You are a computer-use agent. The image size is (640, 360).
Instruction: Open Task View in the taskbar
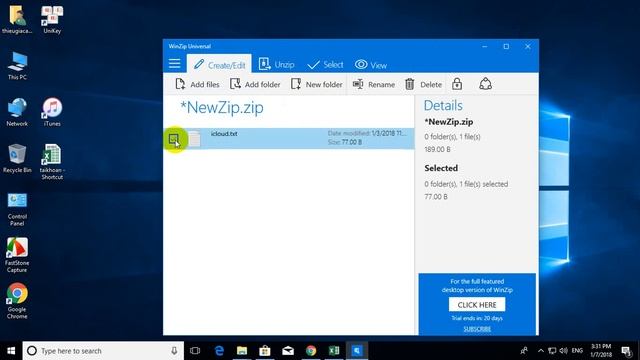coord(195,351)
